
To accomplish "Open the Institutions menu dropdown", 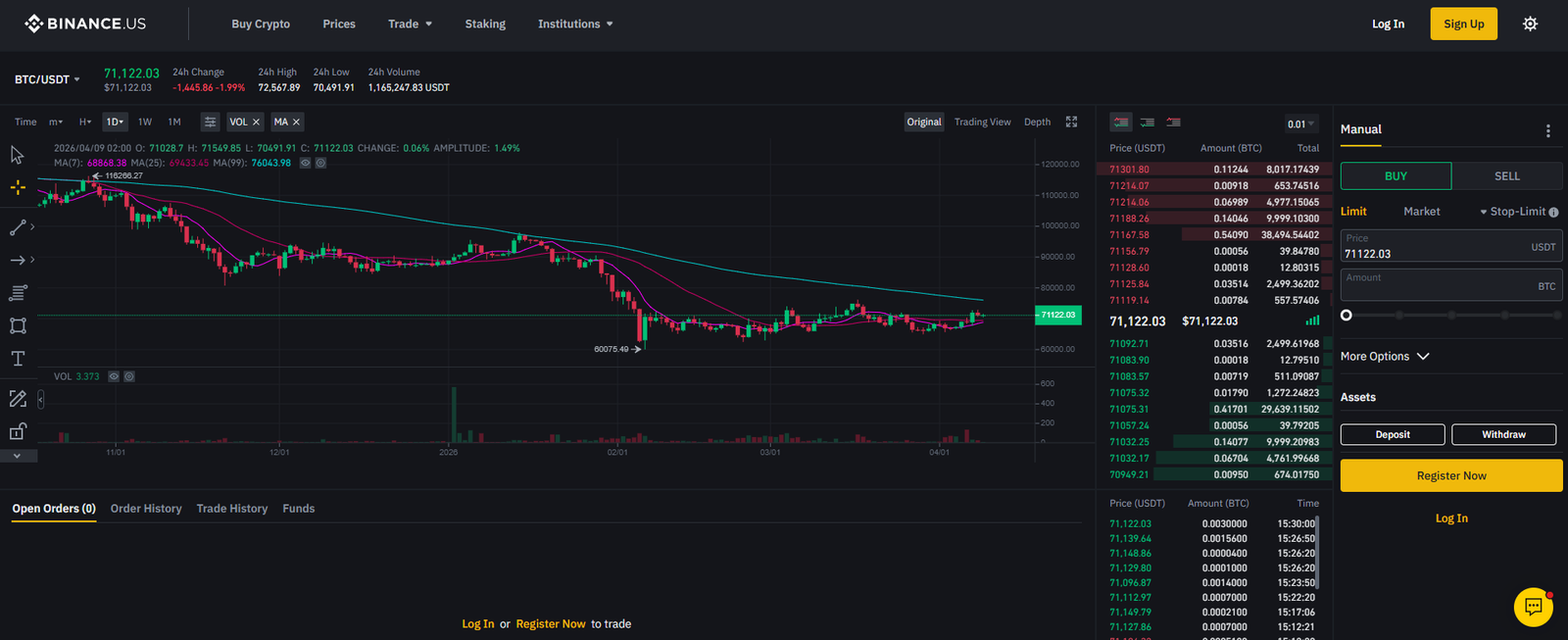I will click(575, 24).
